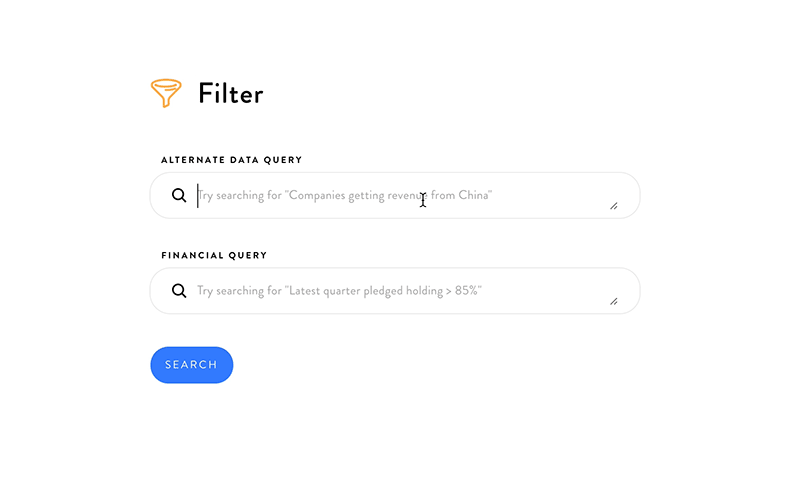Click the FINANCIAL QUERY label
800x500 pixels.
coord(214,255)
